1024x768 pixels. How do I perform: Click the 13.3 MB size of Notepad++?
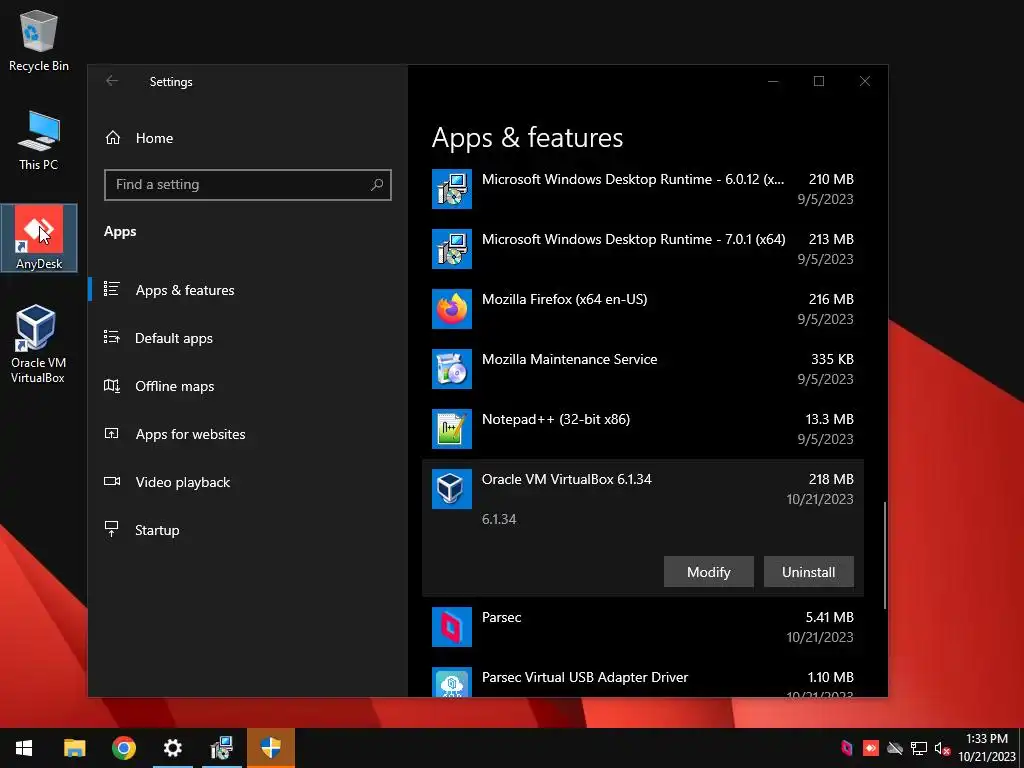829,419
